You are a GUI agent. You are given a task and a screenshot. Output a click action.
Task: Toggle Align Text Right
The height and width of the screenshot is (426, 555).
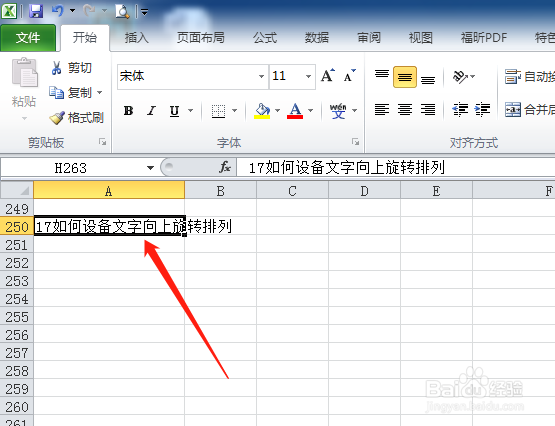click(428, 110)
